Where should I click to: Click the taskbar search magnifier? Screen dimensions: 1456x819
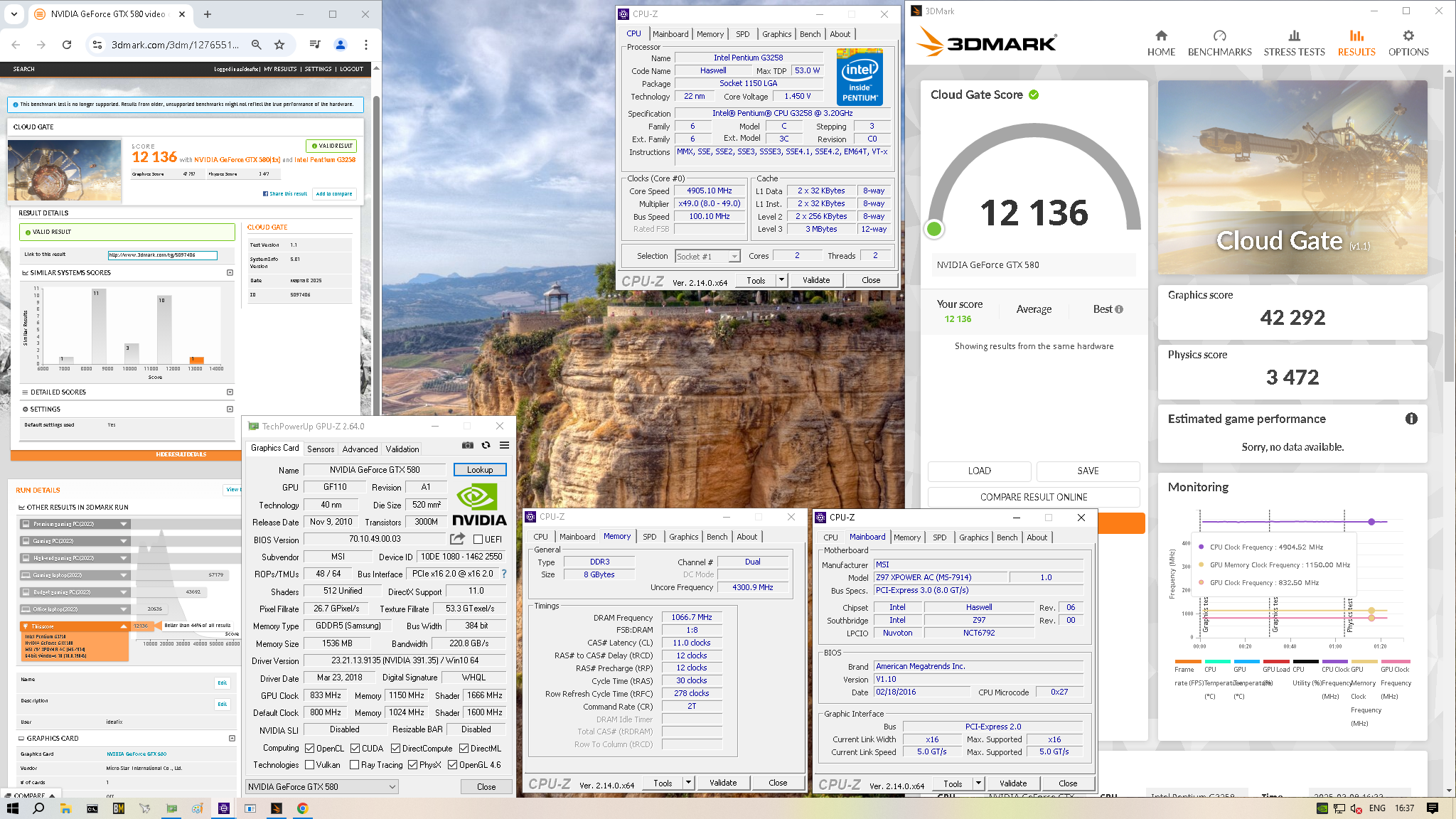[38, 808]
